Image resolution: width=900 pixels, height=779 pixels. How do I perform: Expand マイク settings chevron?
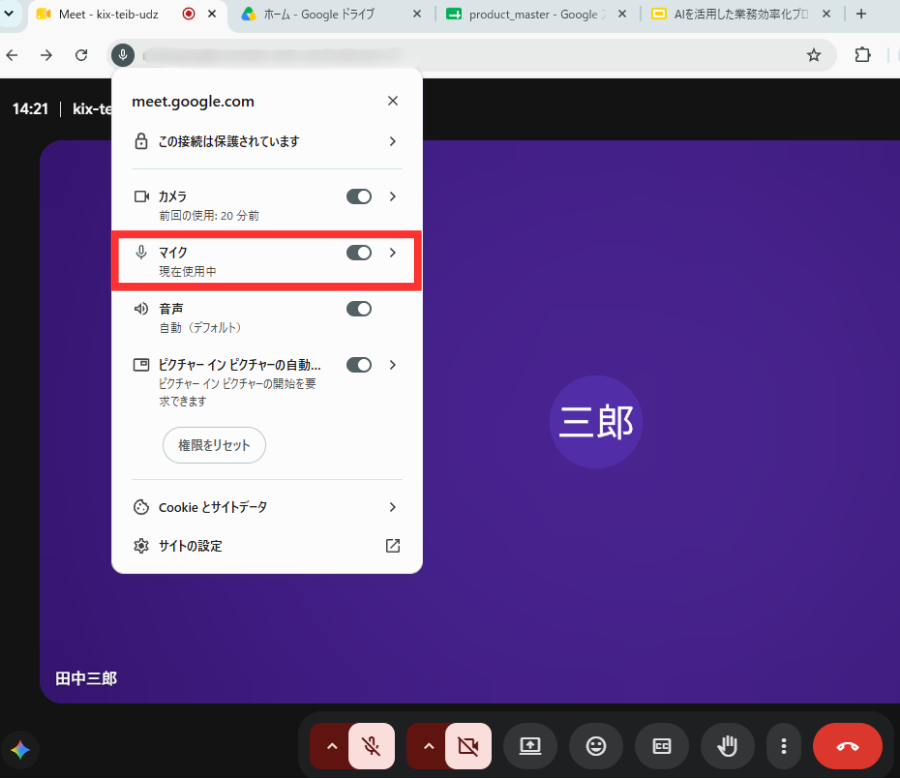[393, 253]
